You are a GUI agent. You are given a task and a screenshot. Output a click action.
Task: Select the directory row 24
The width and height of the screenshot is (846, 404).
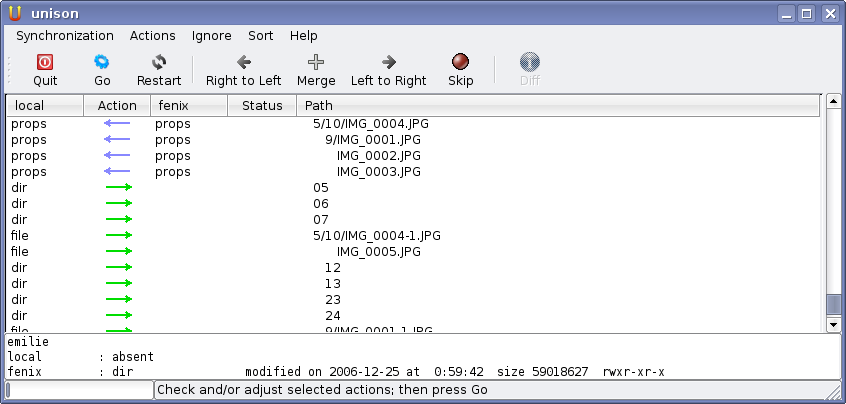point(413,316)
